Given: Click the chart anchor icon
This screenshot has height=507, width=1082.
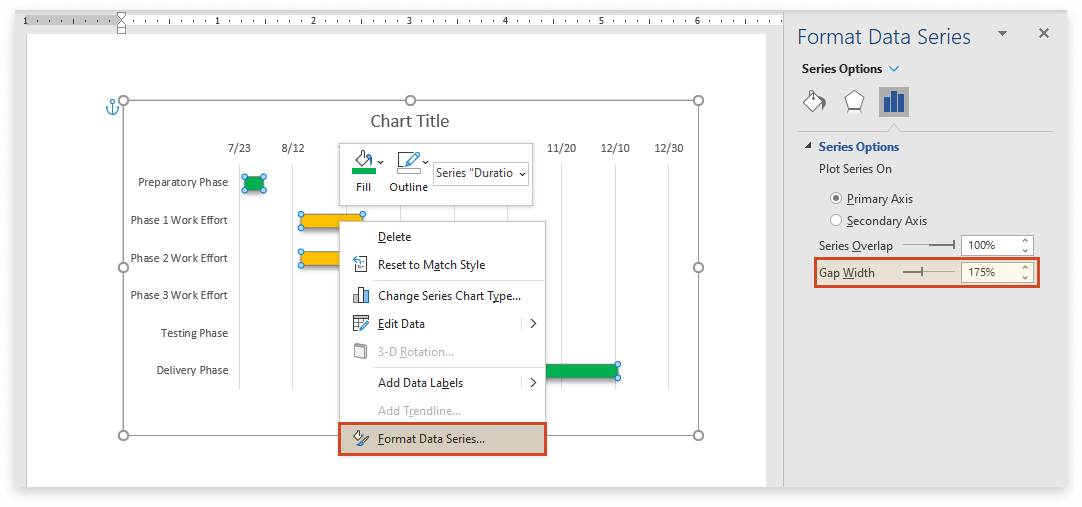Looking at the screenshot, I should 112,107.
